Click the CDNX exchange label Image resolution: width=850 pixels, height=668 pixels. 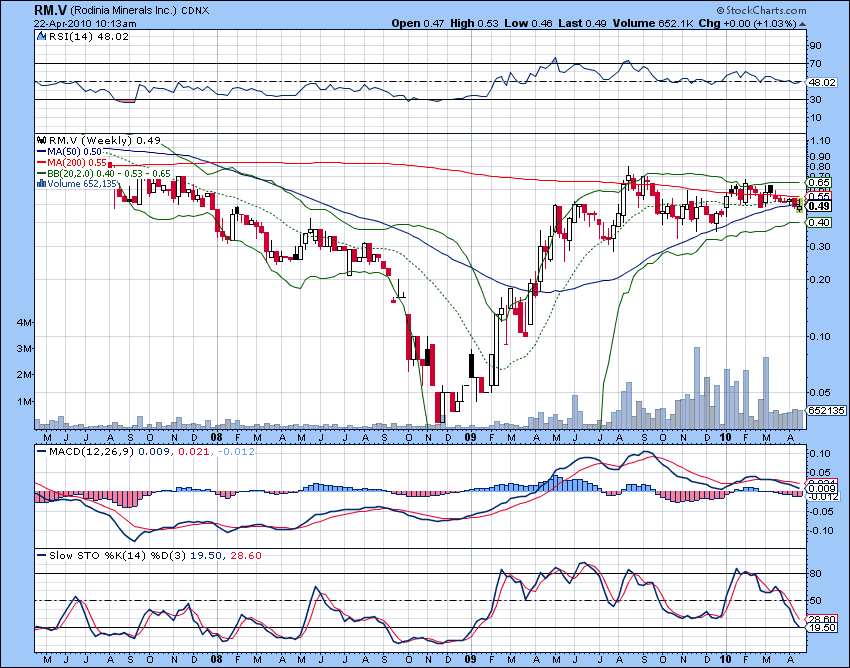[x=195, y=11]
